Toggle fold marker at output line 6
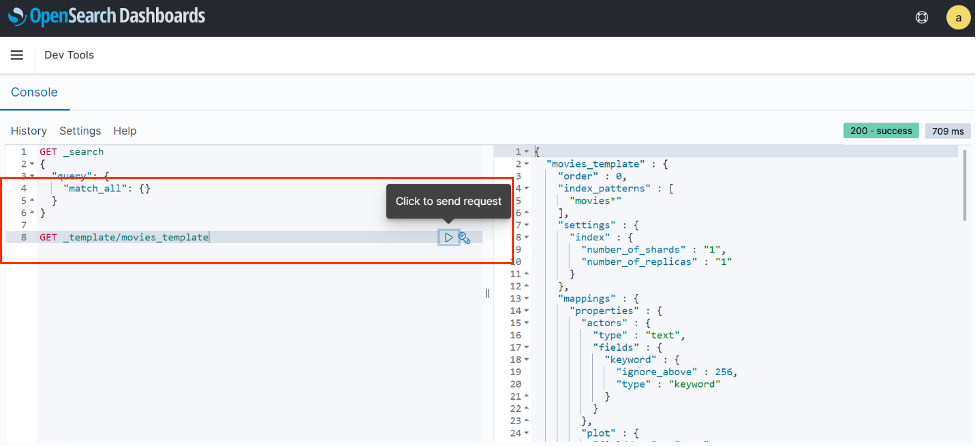The image size is (977, 447). (527, 213)
